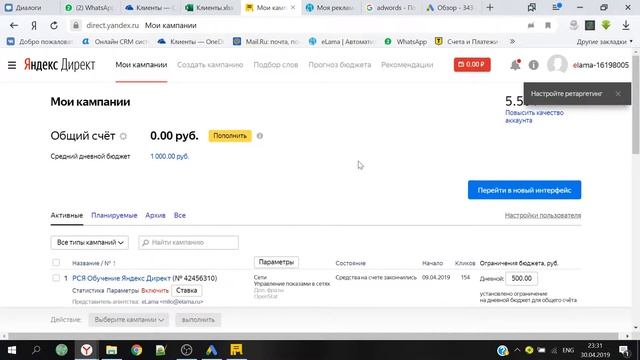Switch to WhatsApp browser tab

click(90, 7)
